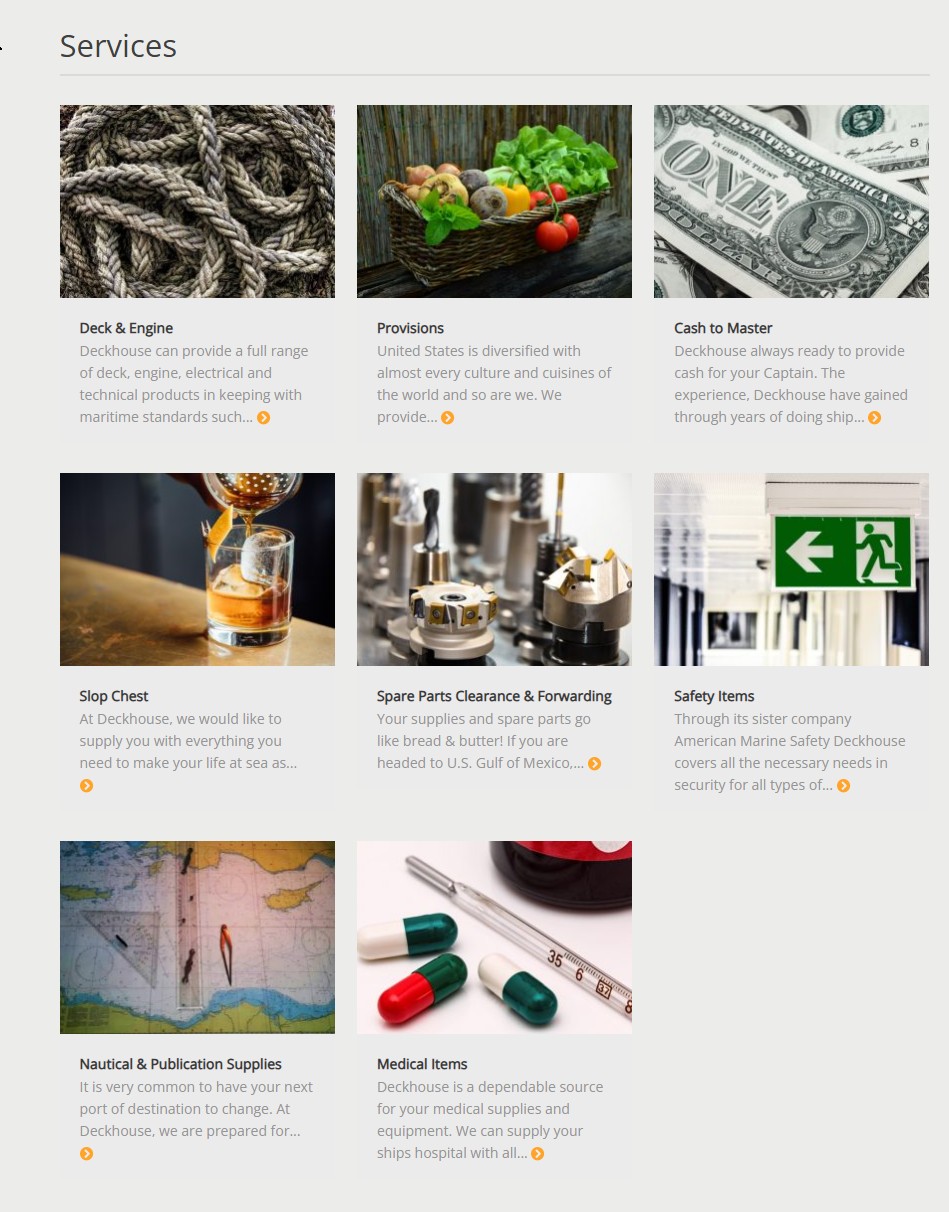The image size is (949, 1212).
Task: Click the orange arrow in Spare Parts Clearance card
Action: (x=595, y=764)
